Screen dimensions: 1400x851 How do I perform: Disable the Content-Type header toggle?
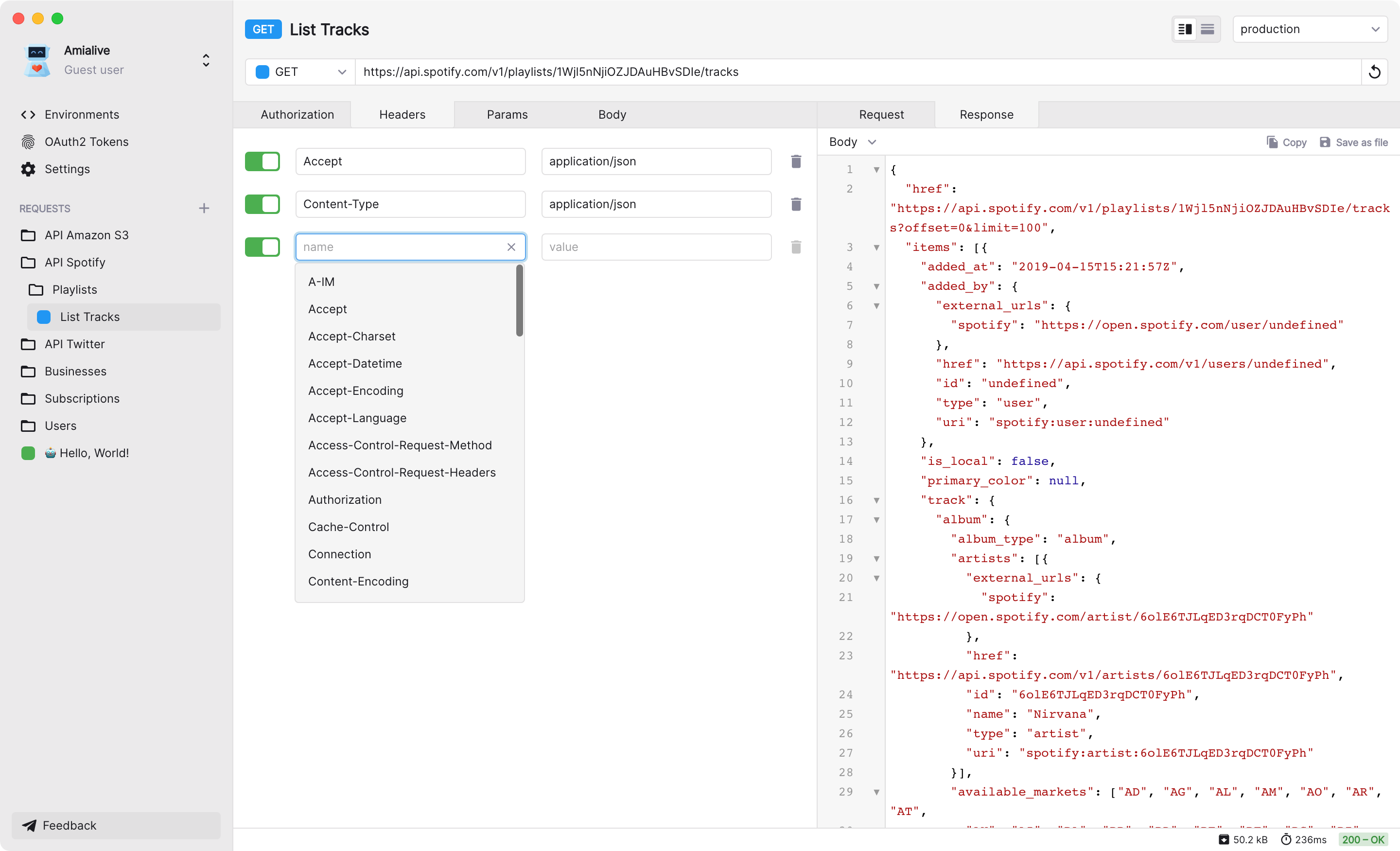click(262, 204)
